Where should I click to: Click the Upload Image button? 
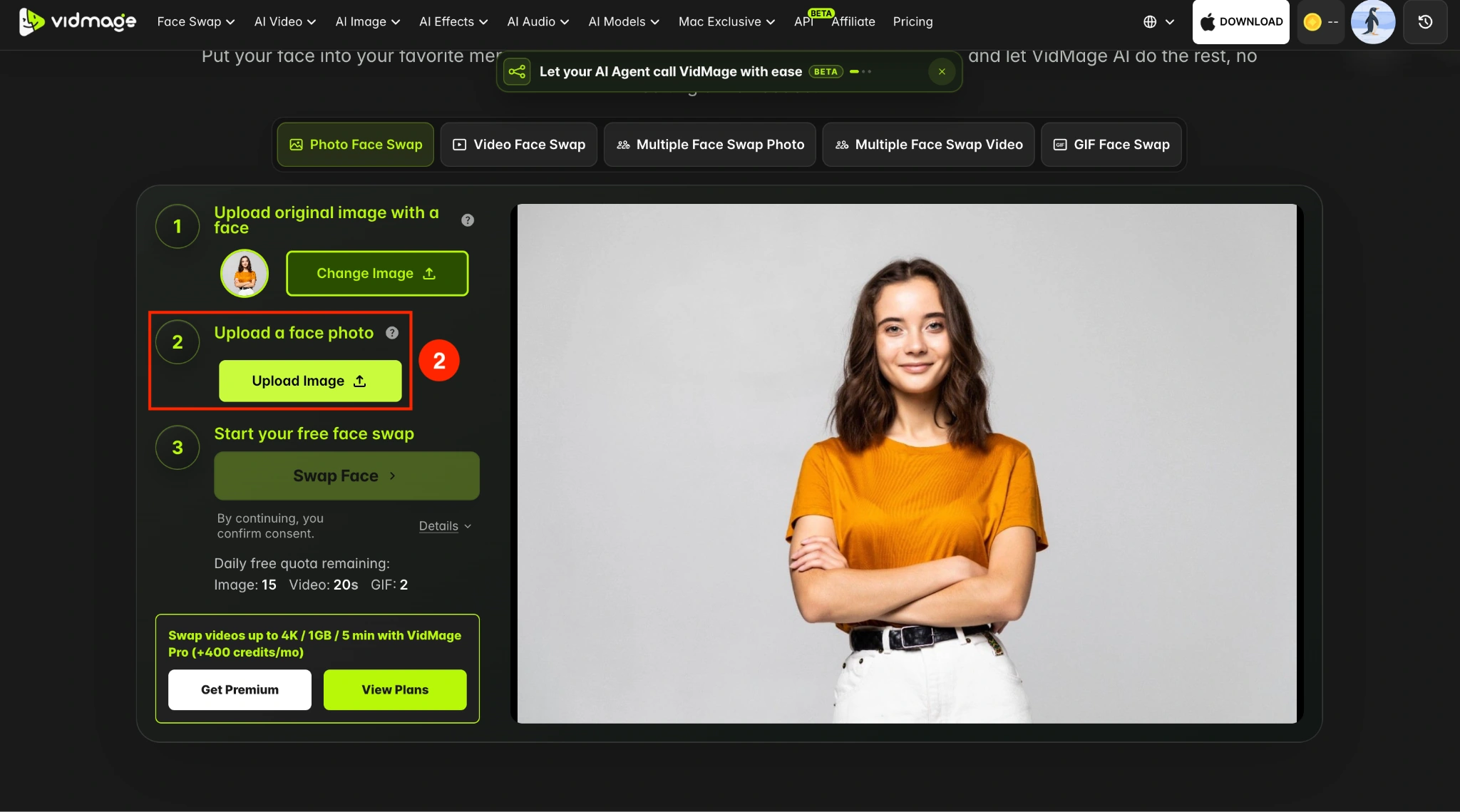310,381
